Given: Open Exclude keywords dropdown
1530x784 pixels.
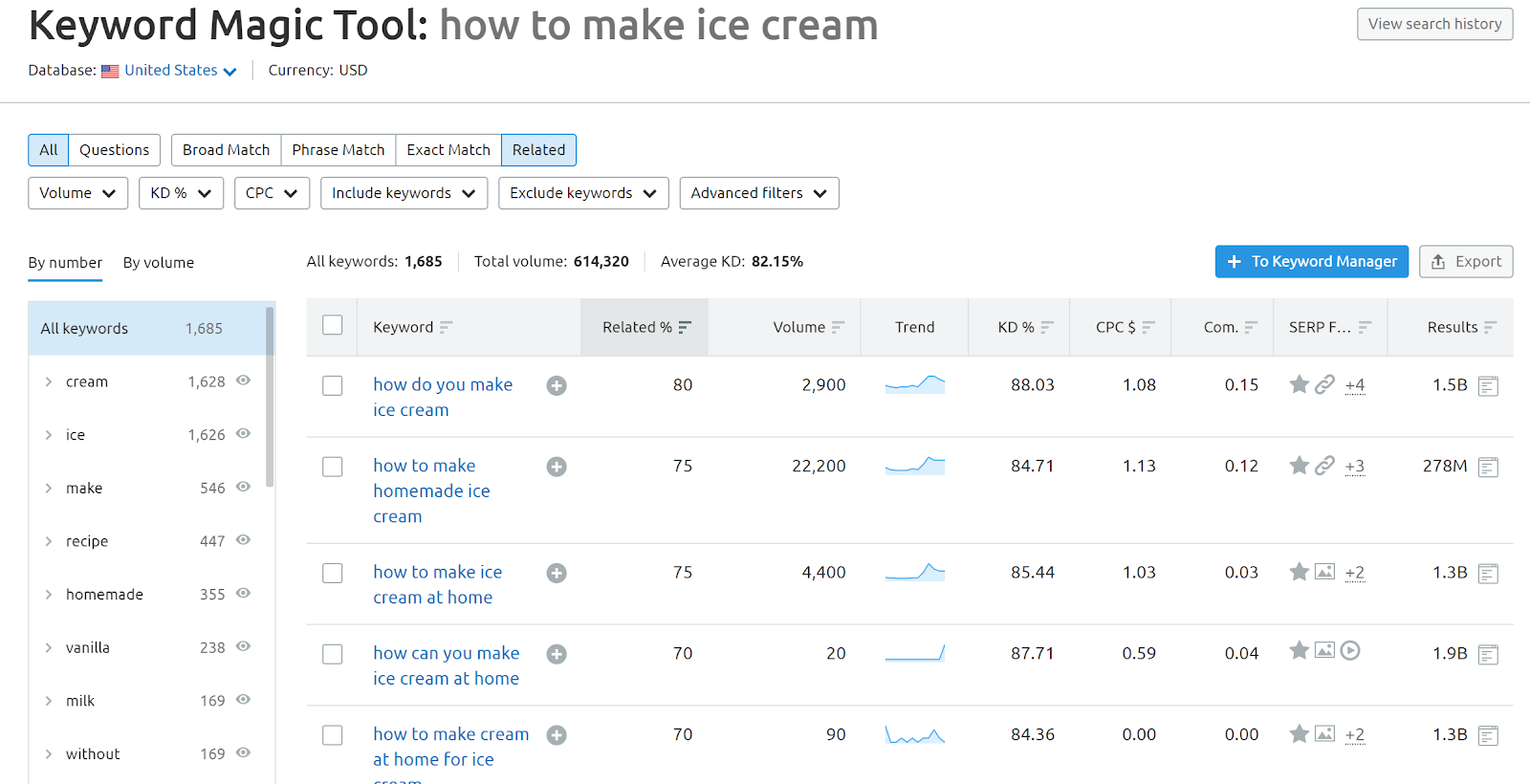Looking at the screenshot, I should pyautogui.click(x=583, y=193).
